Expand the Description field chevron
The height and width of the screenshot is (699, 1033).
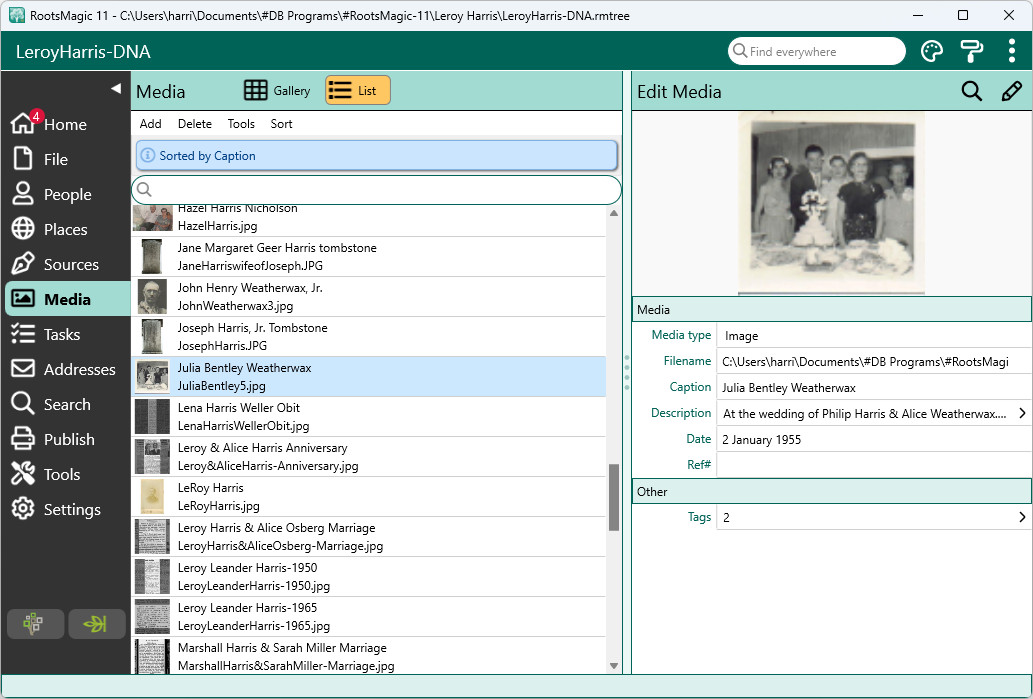point(1022,413)
